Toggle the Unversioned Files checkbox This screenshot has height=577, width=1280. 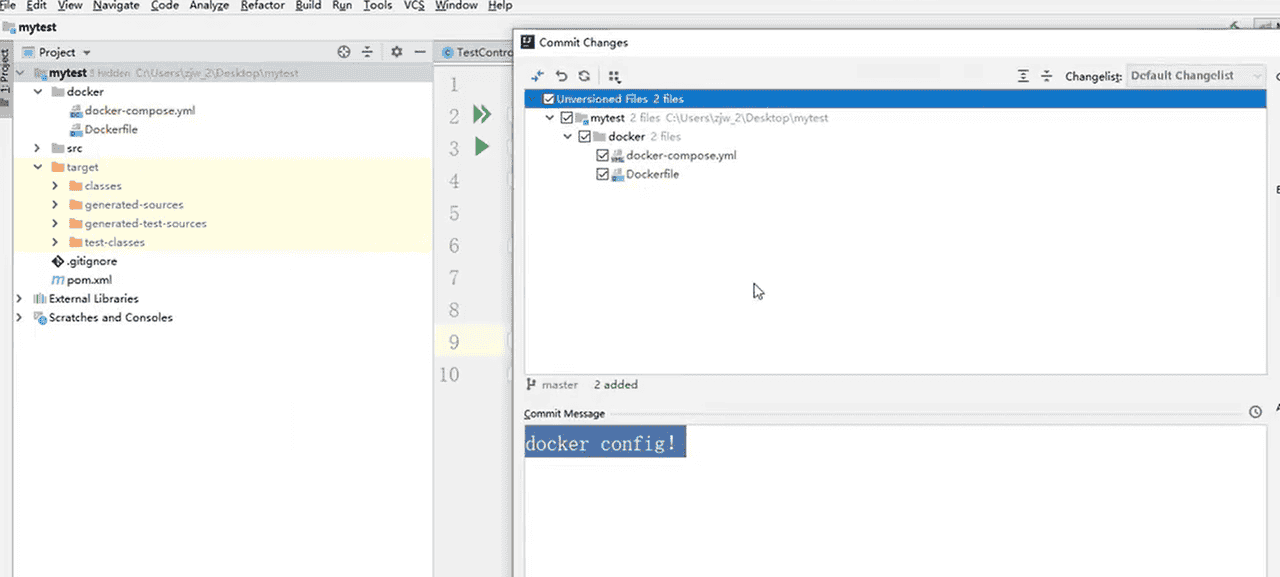pyautogui.click(x=548, y=98)
